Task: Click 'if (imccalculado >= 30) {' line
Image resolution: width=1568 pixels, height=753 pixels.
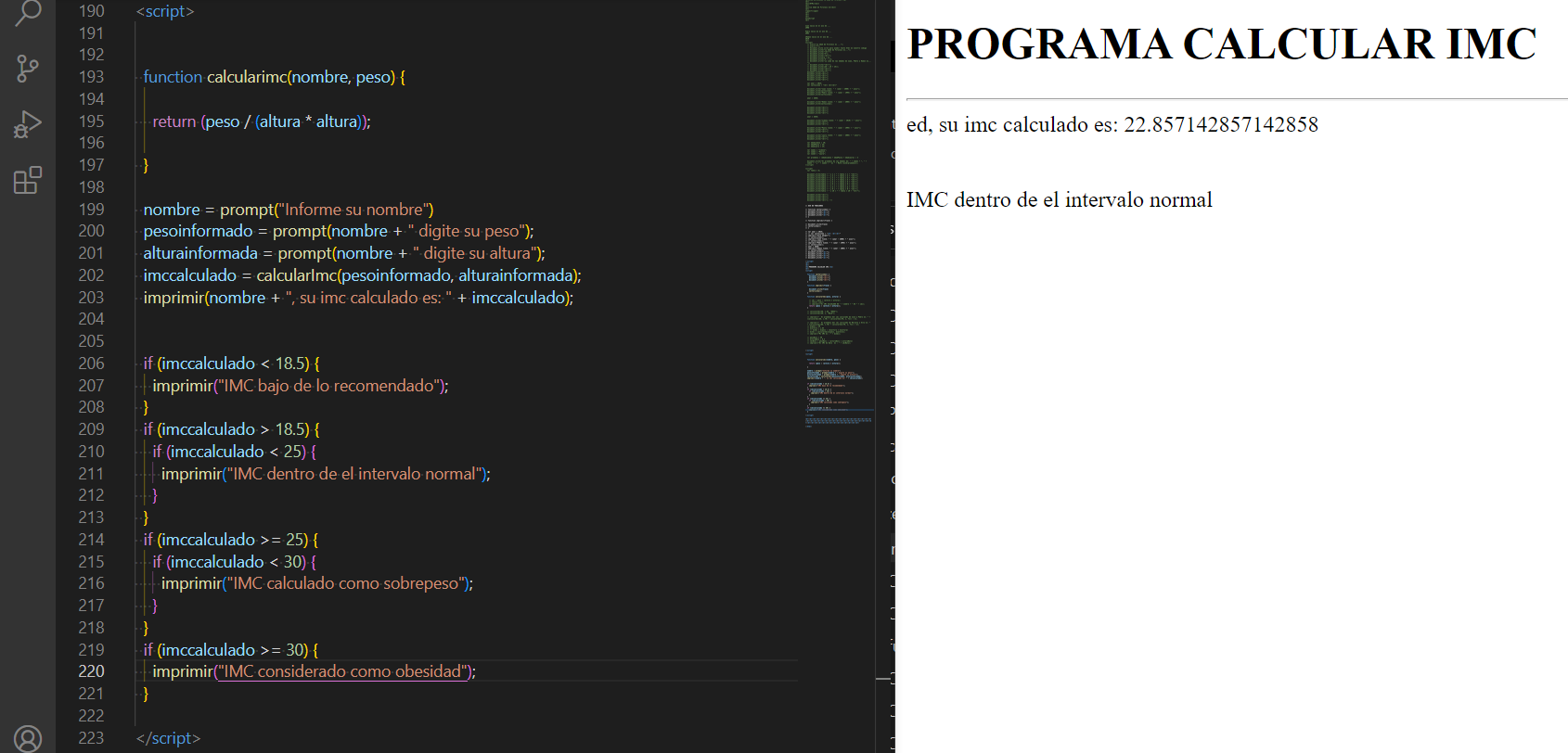Action: (x=231, y=650)
